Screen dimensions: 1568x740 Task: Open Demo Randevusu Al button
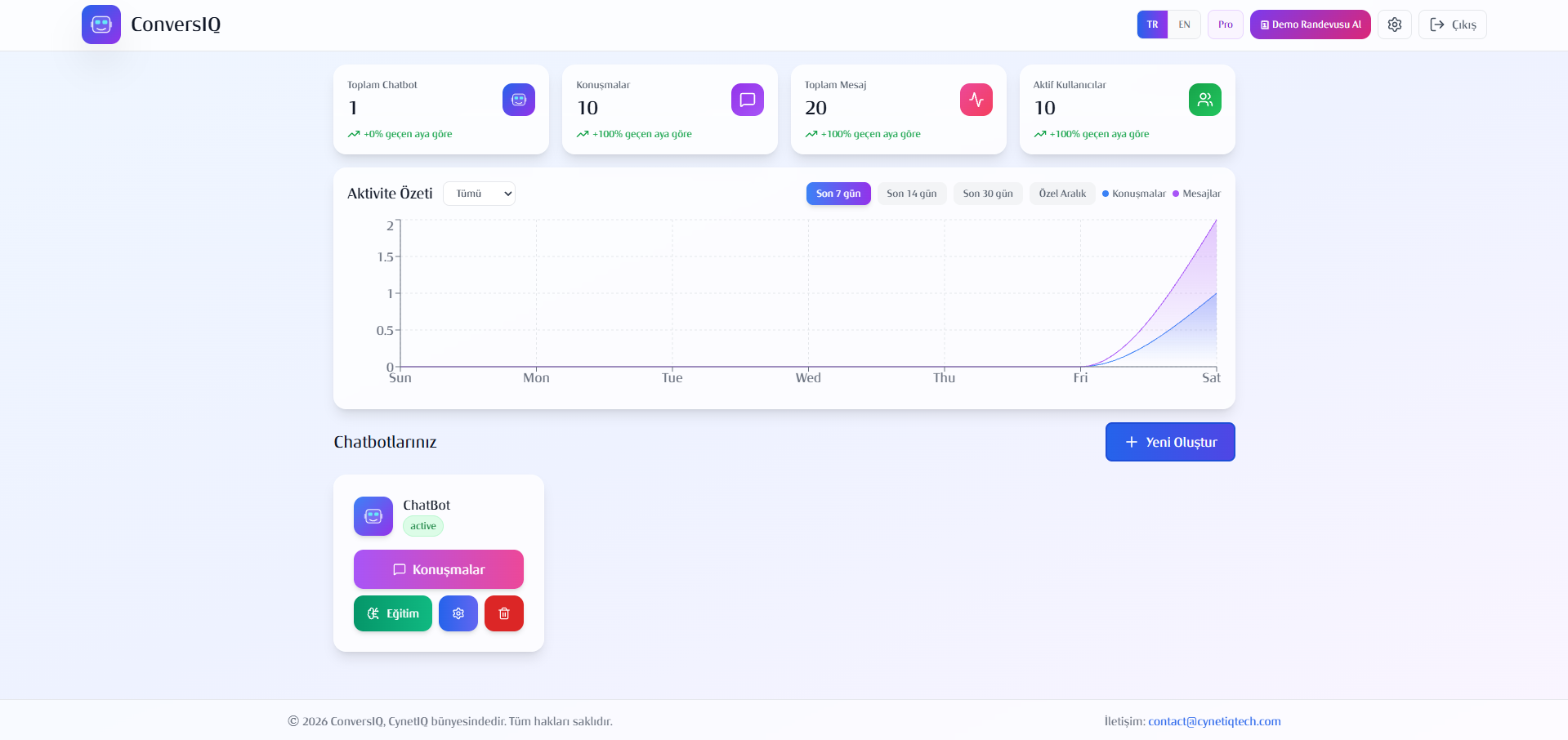click(1311, 25)
